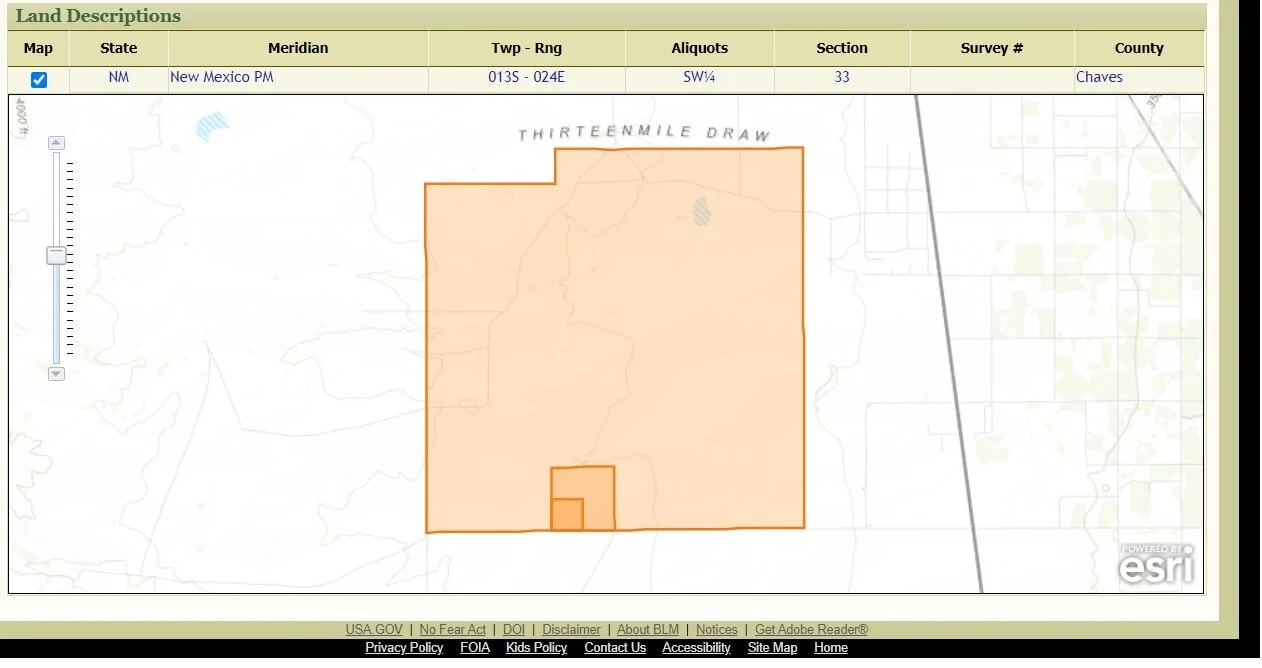Image resolution: width=1262 pixels, height=668 pixels.
Task: Click the map zoom-in arrow above the slider
Action: pos(57,143)
